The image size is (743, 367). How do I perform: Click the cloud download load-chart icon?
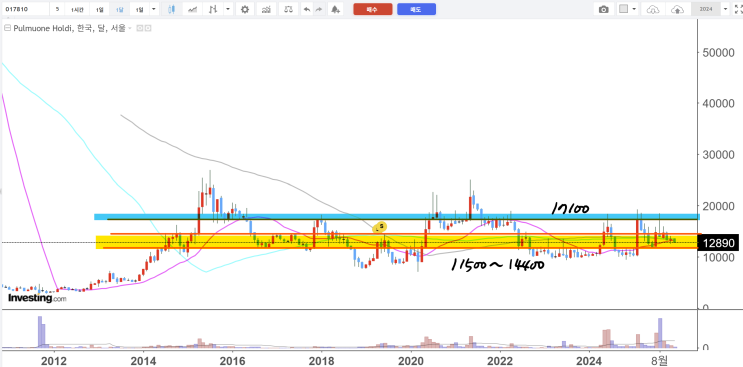coord(653,9)
